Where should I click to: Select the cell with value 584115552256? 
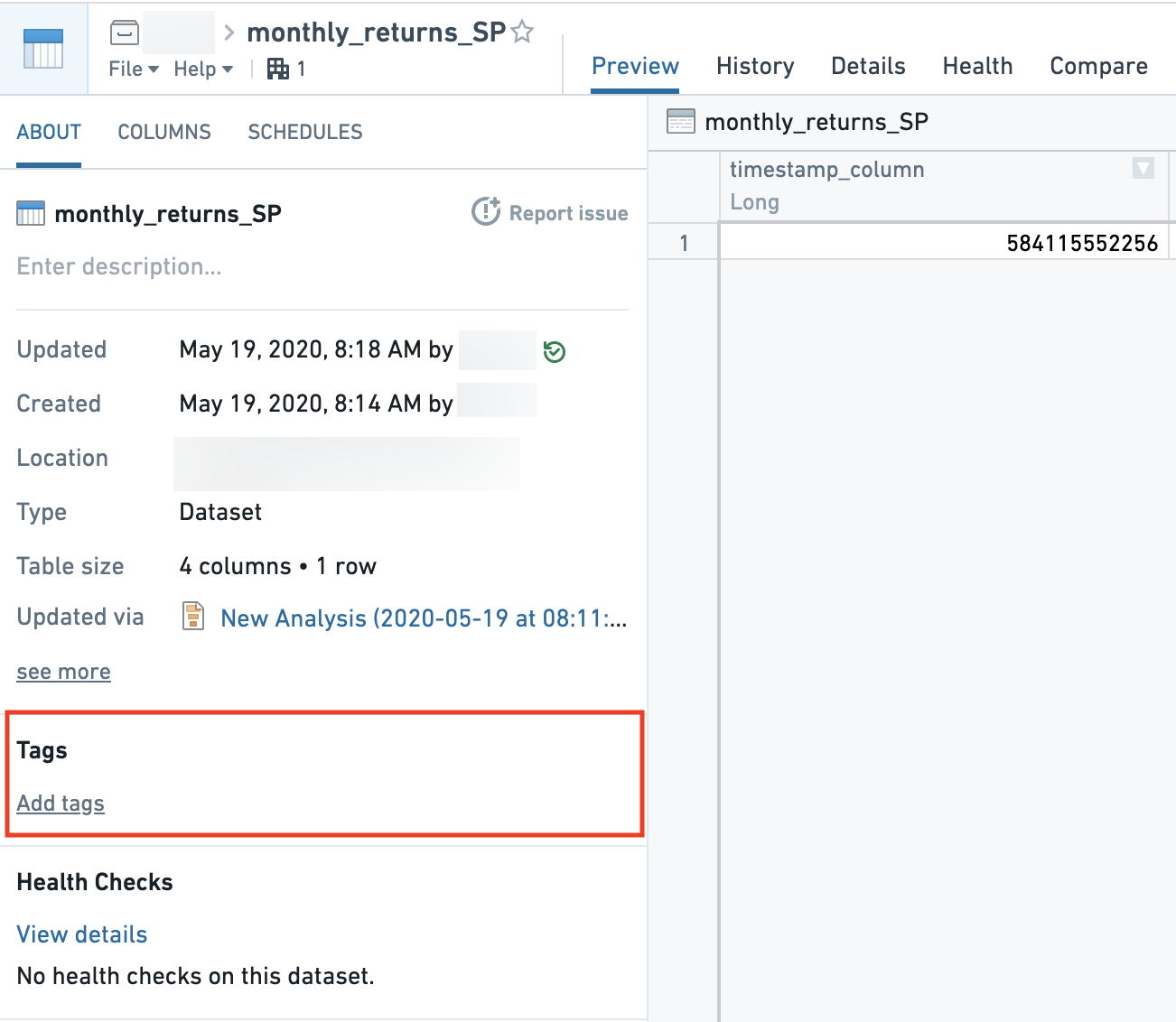[x=944, y=243]
